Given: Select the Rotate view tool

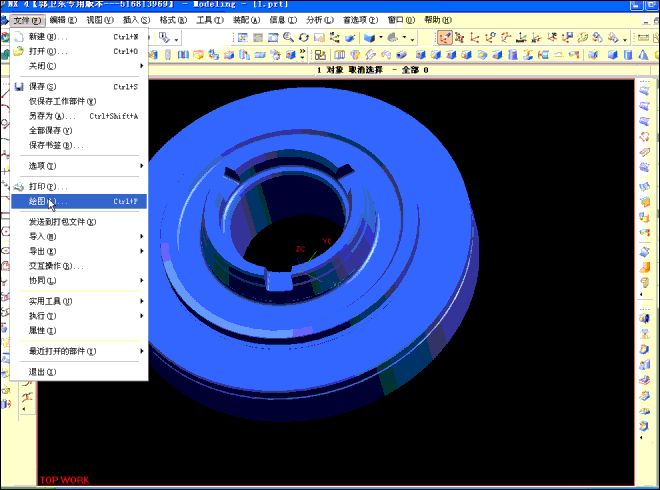Looking at the screenshot, I should coord(303,38).
